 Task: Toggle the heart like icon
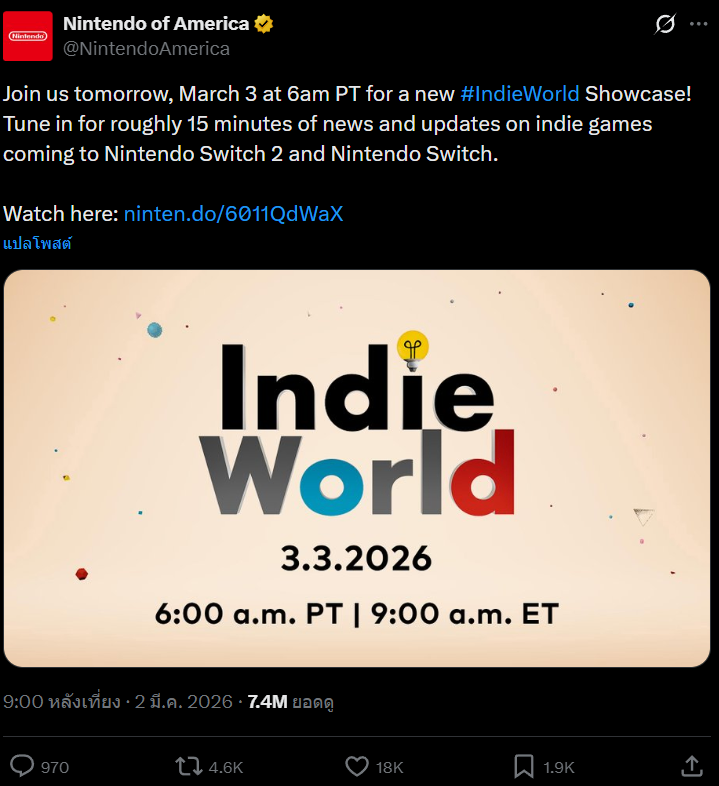[357, 767]
